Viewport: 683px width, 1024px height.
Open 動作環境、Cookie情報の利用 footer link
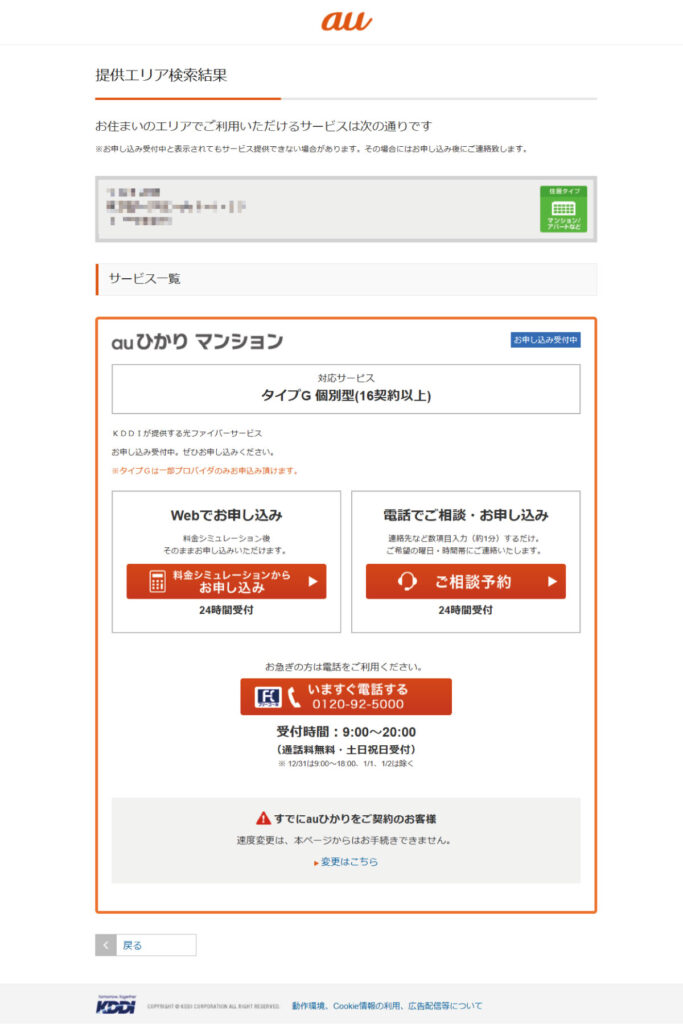[387, 1006]
